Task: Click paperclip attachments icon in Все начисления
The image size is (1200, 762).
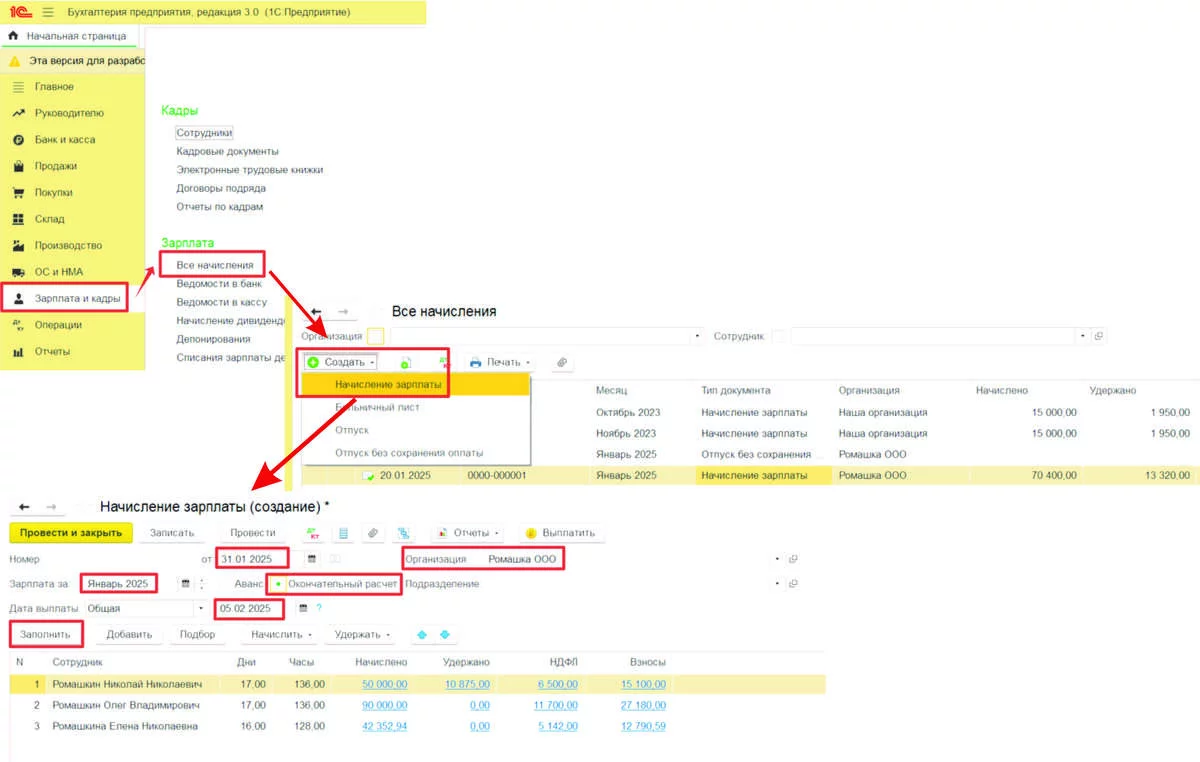Action: (x=562, y=362)
